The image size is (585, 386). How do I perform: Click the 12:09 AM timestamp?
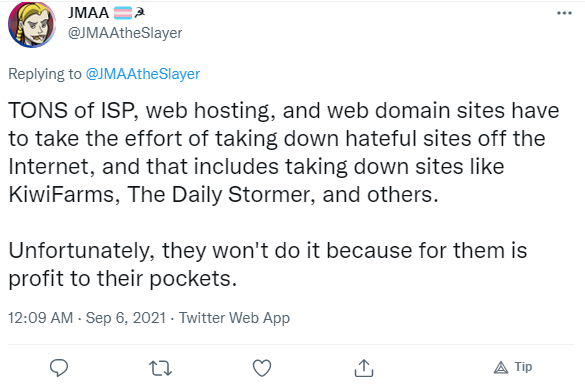41,318
